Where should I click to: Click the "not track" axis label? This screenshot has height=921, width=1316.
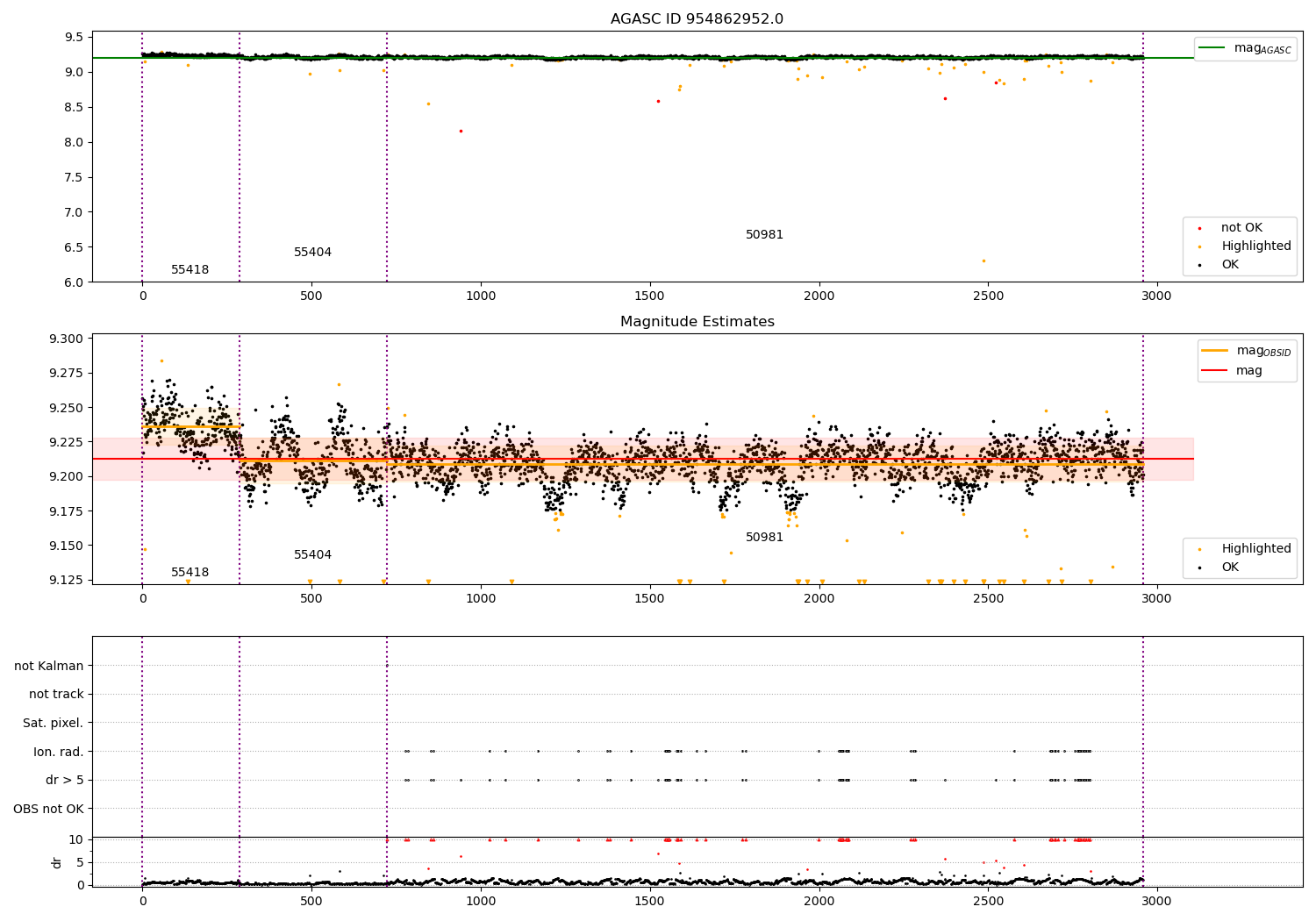point(56,694)
